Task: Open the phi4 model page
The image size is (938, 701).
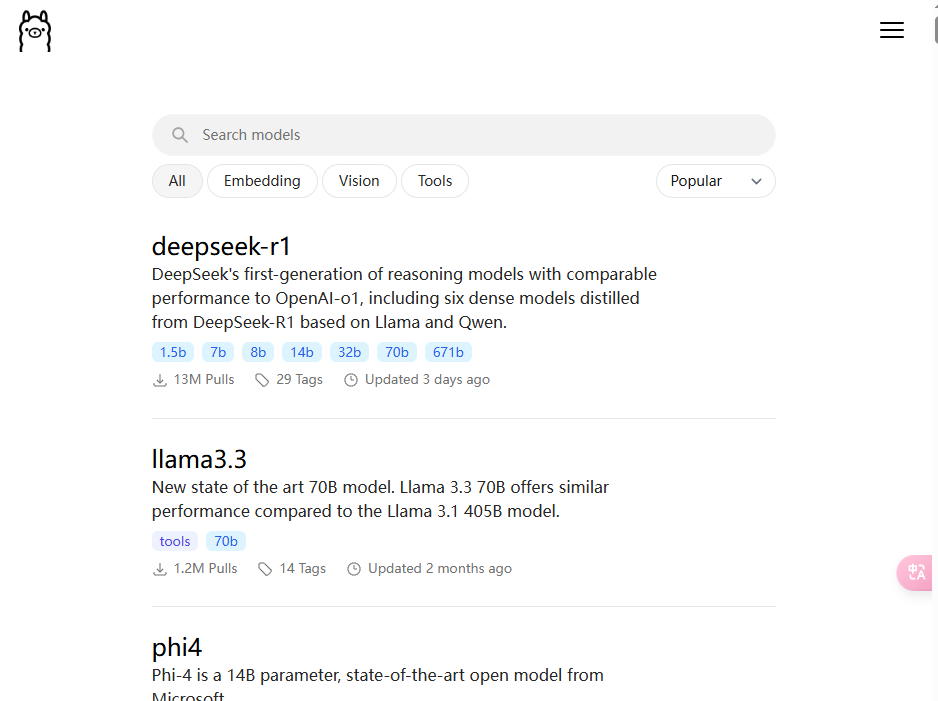Action: click(177, 648)
